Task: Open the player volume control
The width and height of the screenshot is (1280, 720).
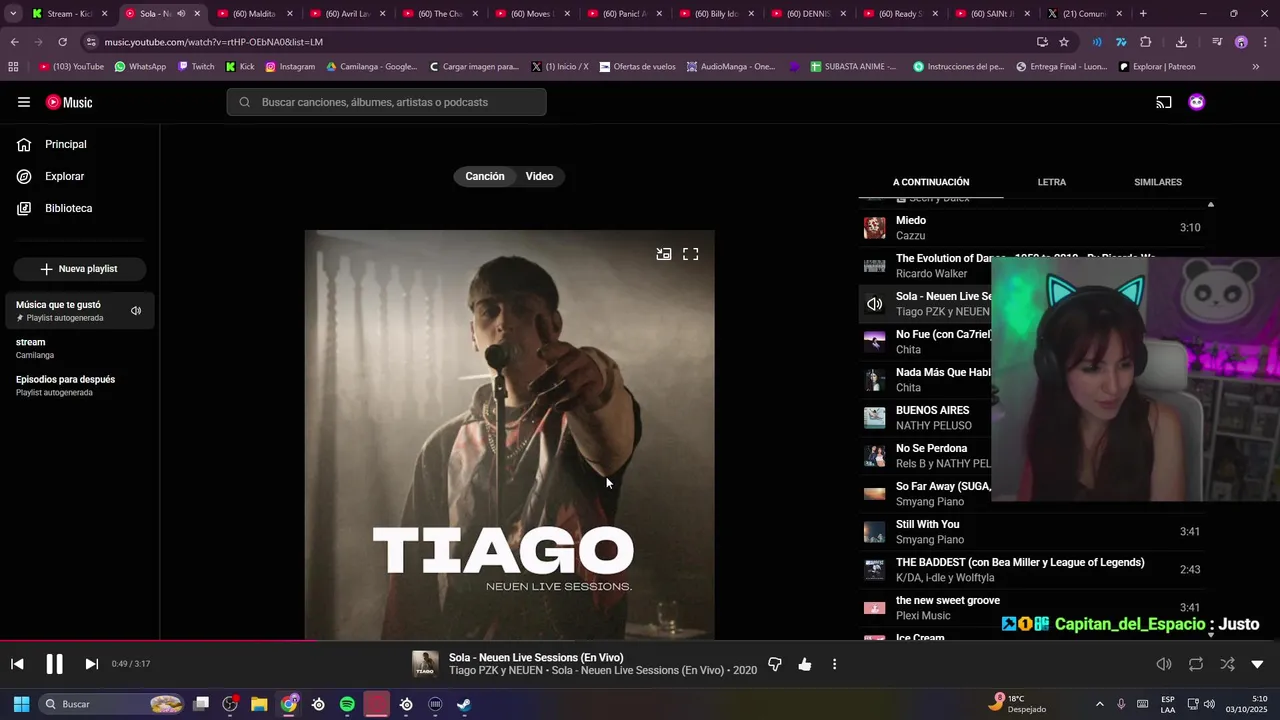Action: coord(1164,664)
